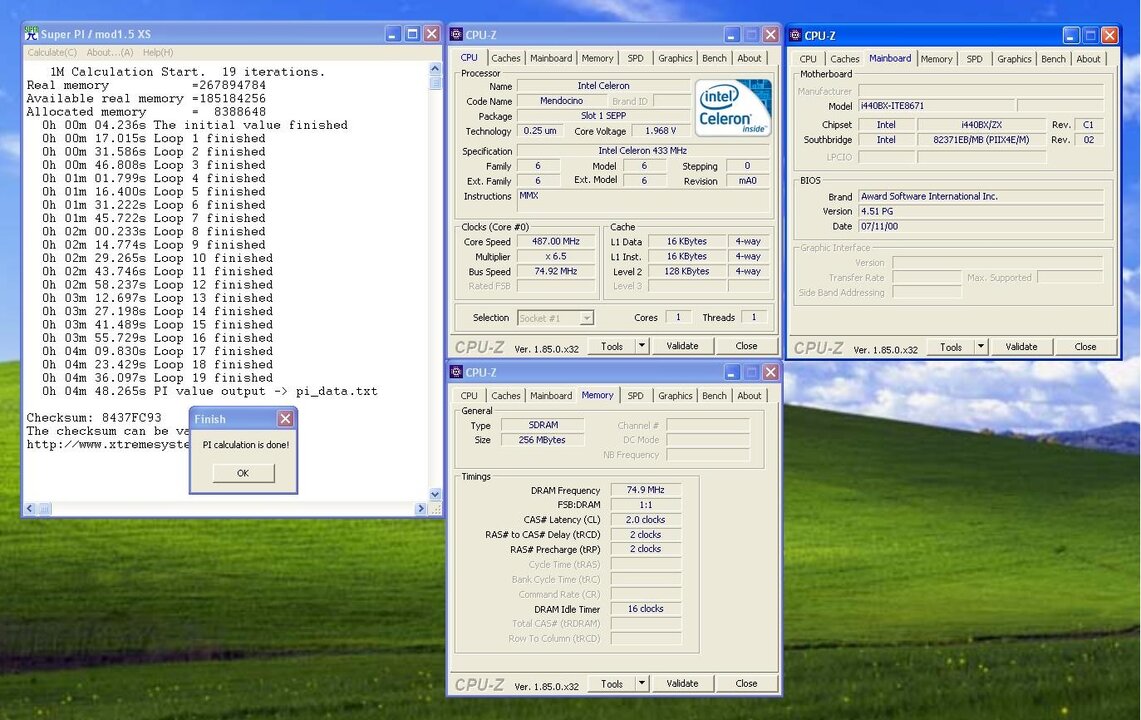This screenshot has height=720, width=1141.
Task: Switch to Mainboard tab in CPU window
Action: [551, 58]
